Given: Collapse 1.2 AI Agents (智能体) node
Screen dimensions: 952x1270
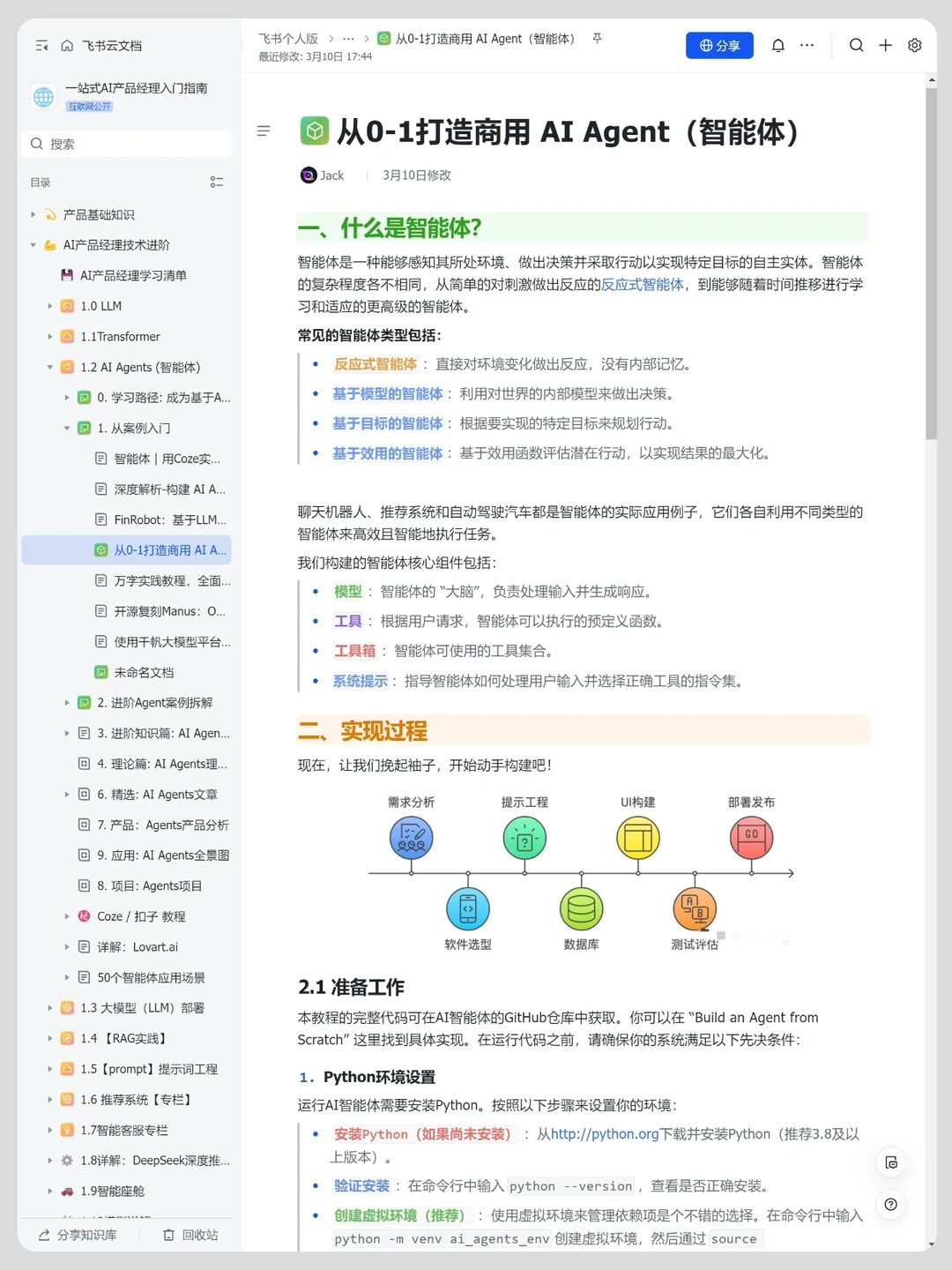Looking at the screenshot, I should pos(50,367).
